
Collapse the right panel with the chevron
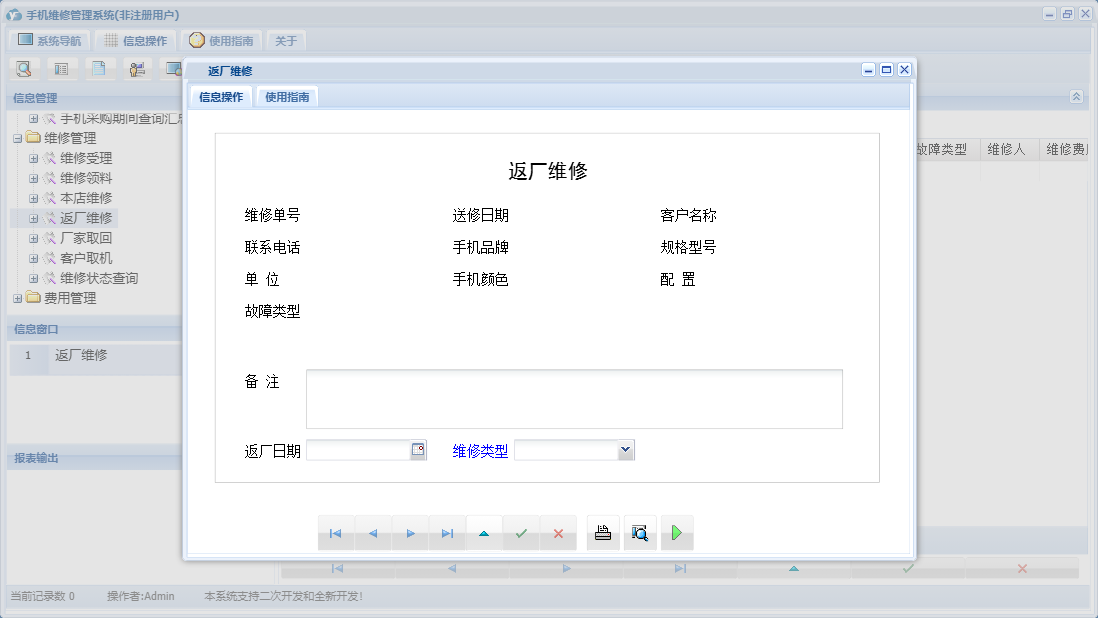click(1076, 96)
